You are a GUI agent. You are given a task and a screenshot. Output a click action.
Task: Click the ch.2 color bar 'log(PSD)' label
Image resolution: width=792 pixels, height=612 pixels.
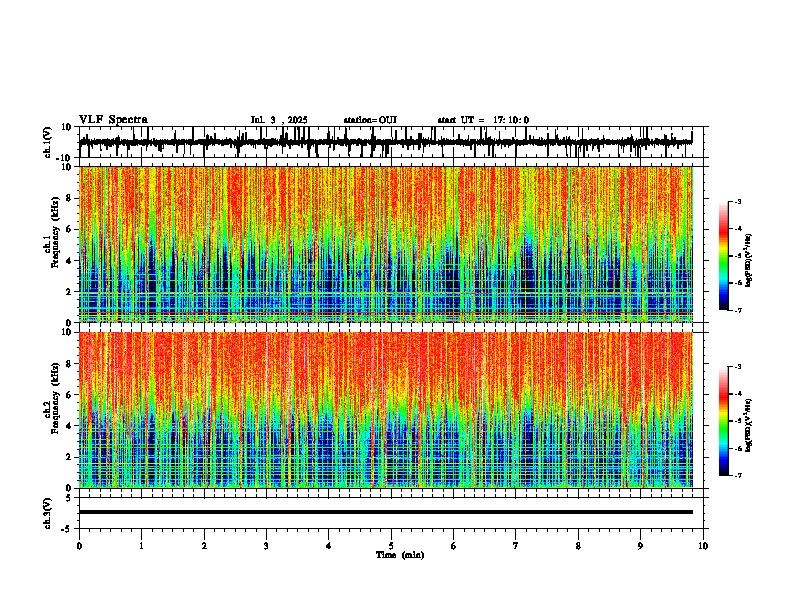point(748,425)
